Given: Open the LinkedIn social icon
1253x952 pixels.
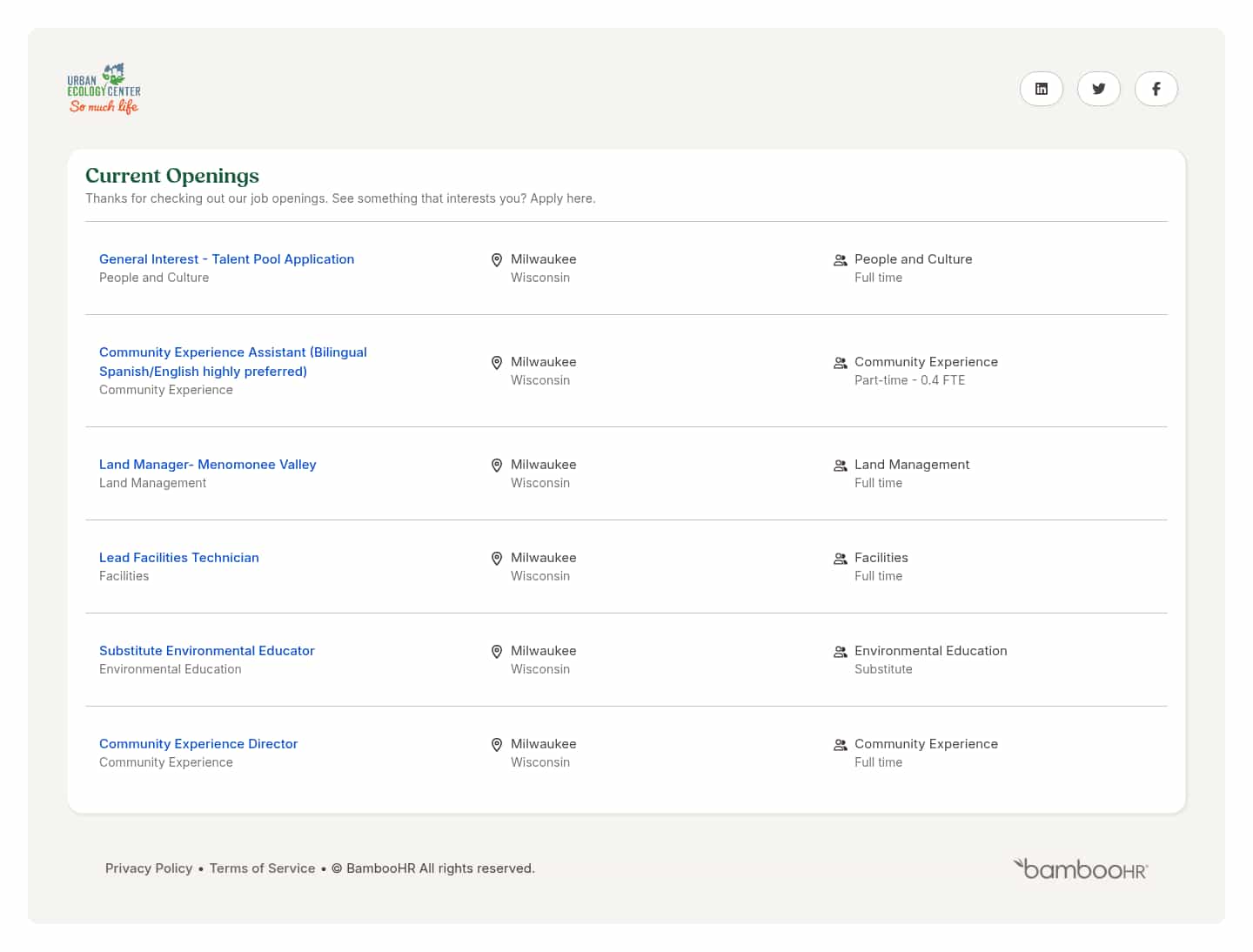Looking at the screenshot, I should tap(1041, 89).
